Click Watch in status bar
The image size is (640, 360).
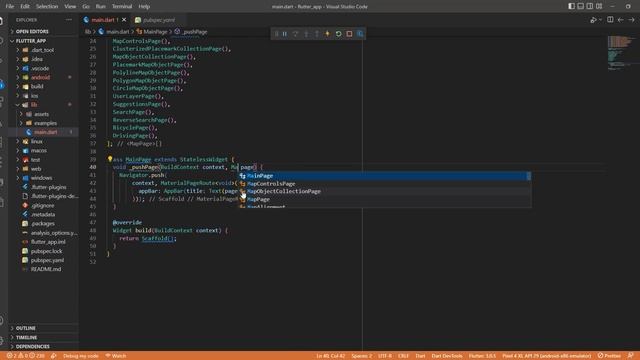[116, 356]
